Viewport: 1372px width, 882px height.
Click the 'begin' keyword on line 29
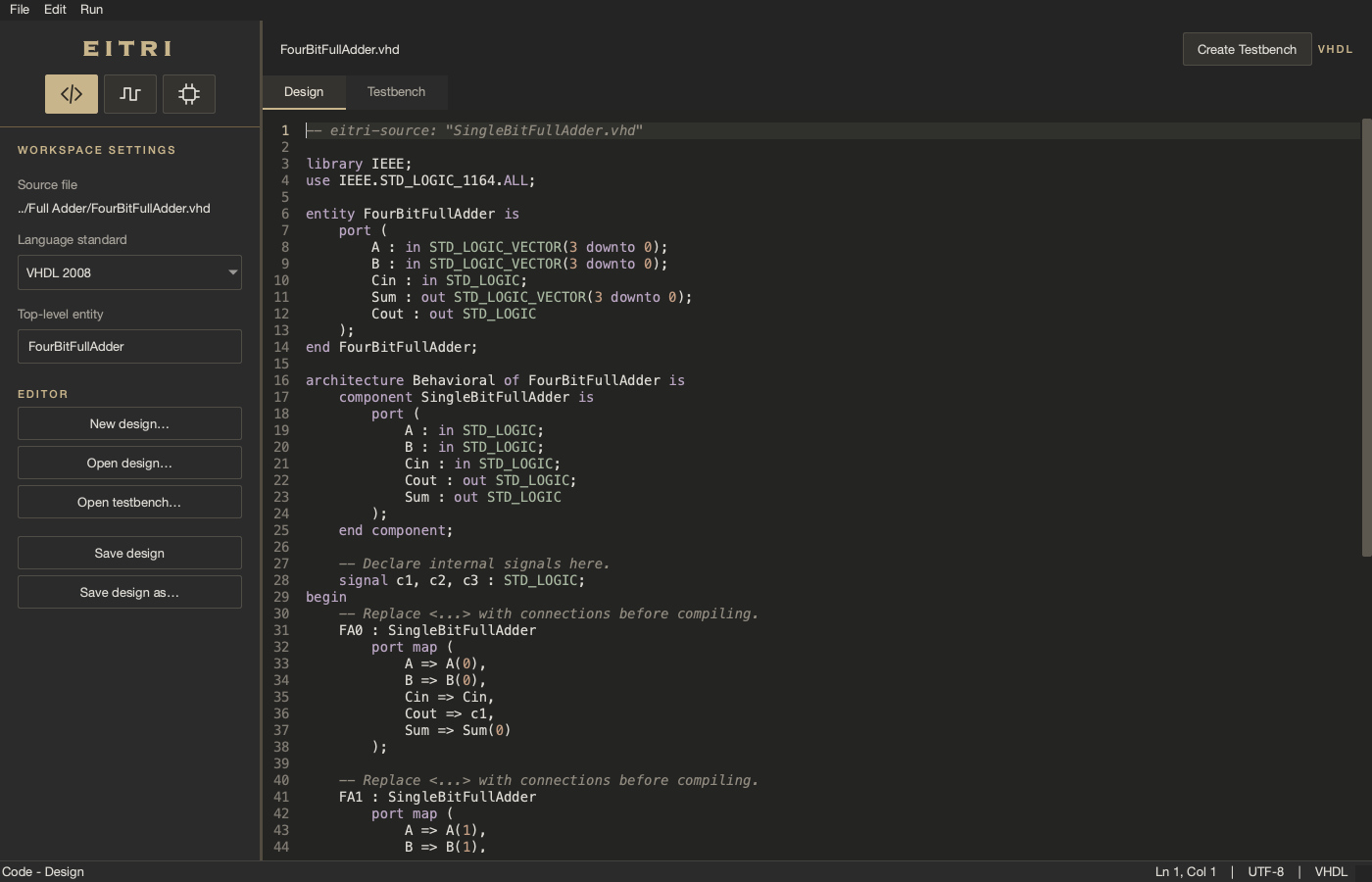pyautogui.click(x=326, y=597)
